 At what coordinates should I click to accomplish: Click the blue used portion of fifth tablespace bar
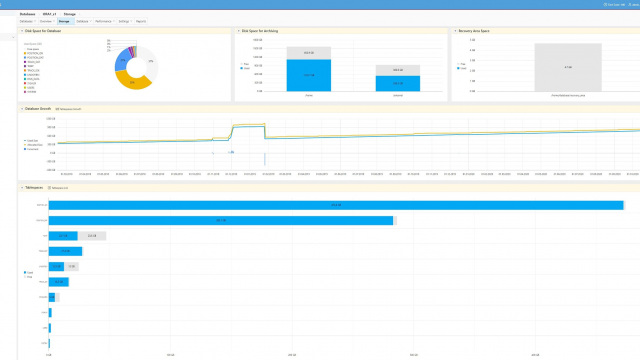click(56, 267)
